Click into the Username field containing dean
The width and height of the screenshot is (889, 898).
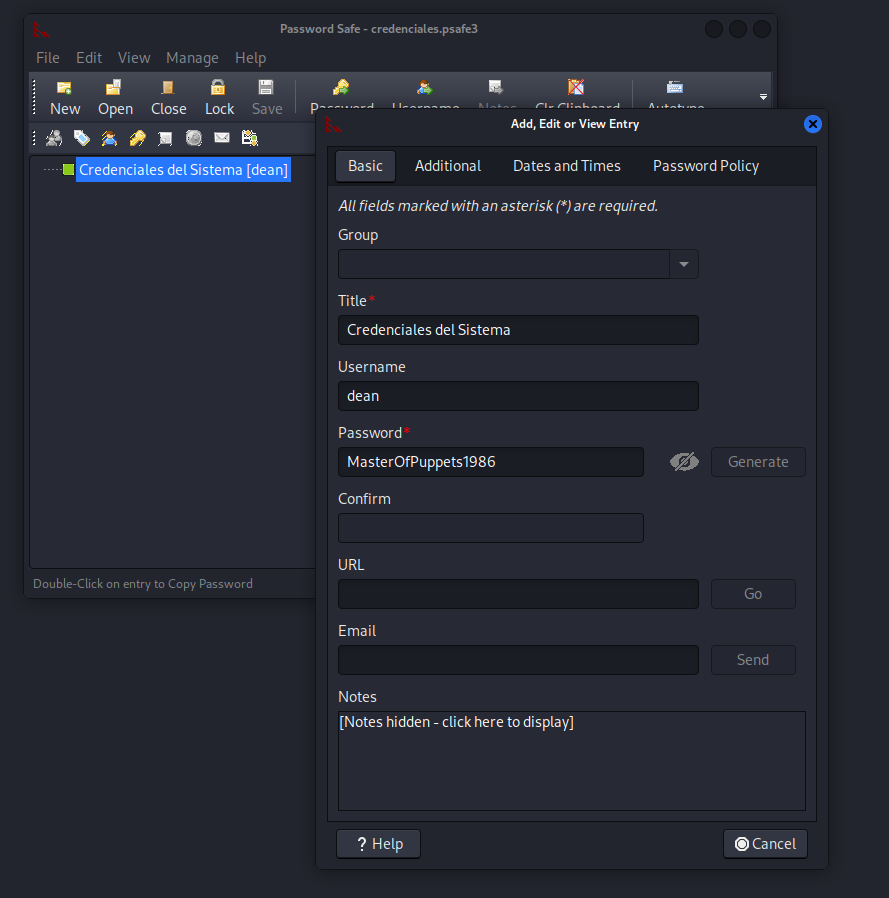[518, 396]
